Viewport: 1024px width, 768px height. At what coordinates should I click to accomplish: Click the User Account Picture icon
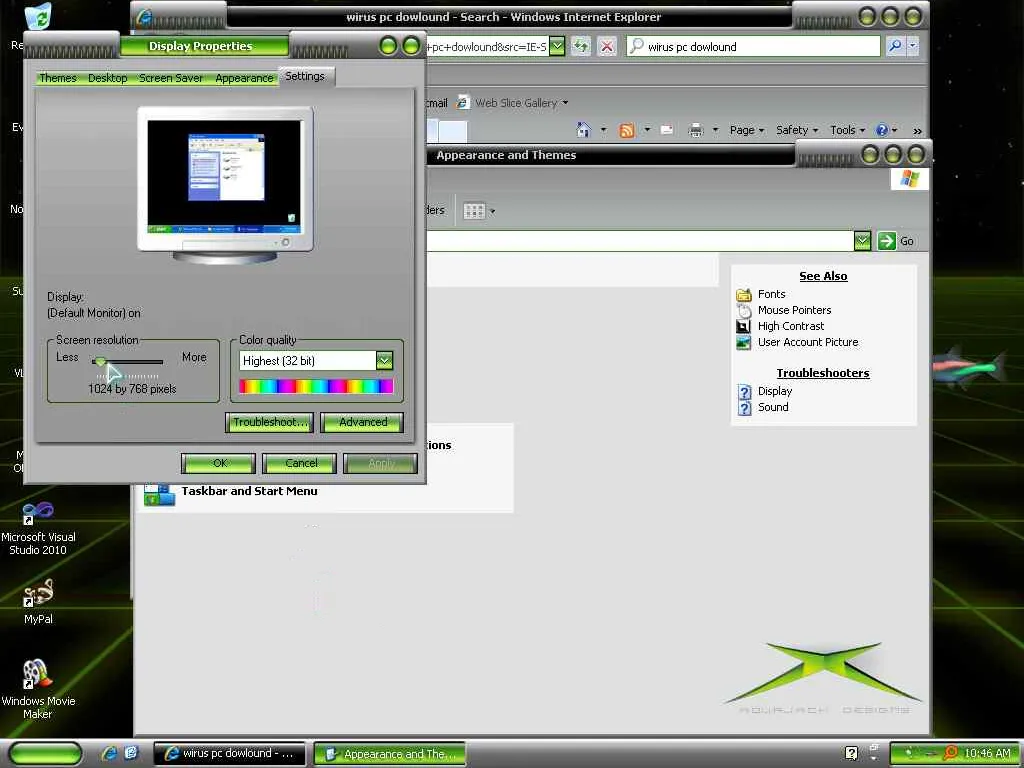(744, 342)
